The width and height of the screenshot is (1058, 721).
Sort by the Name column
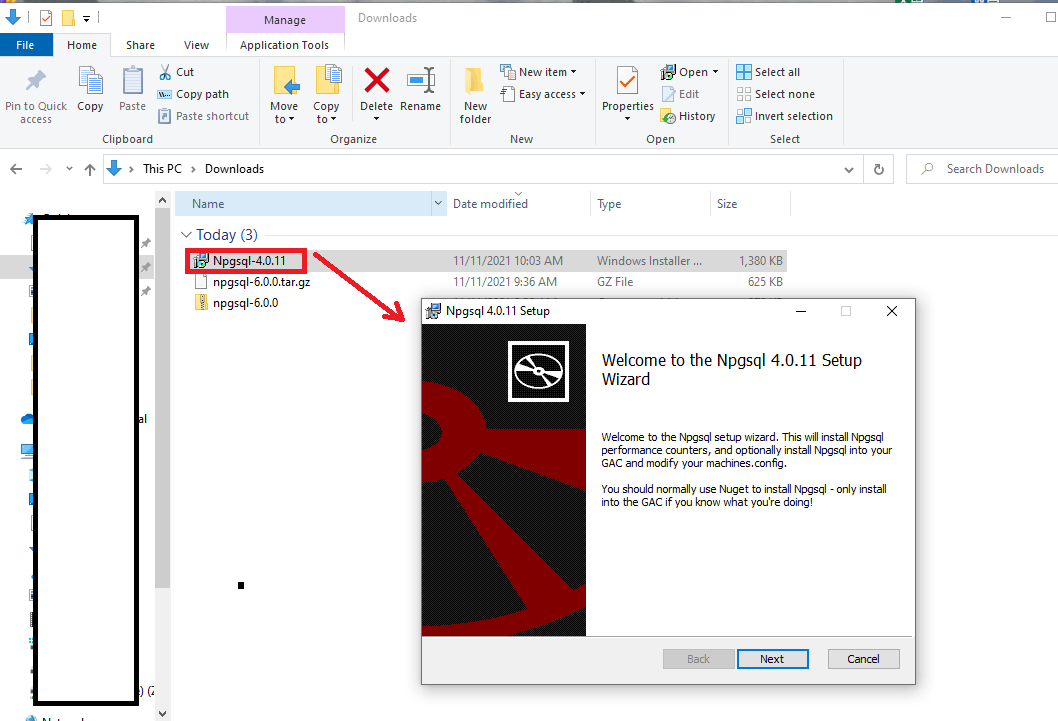(303, 204)
